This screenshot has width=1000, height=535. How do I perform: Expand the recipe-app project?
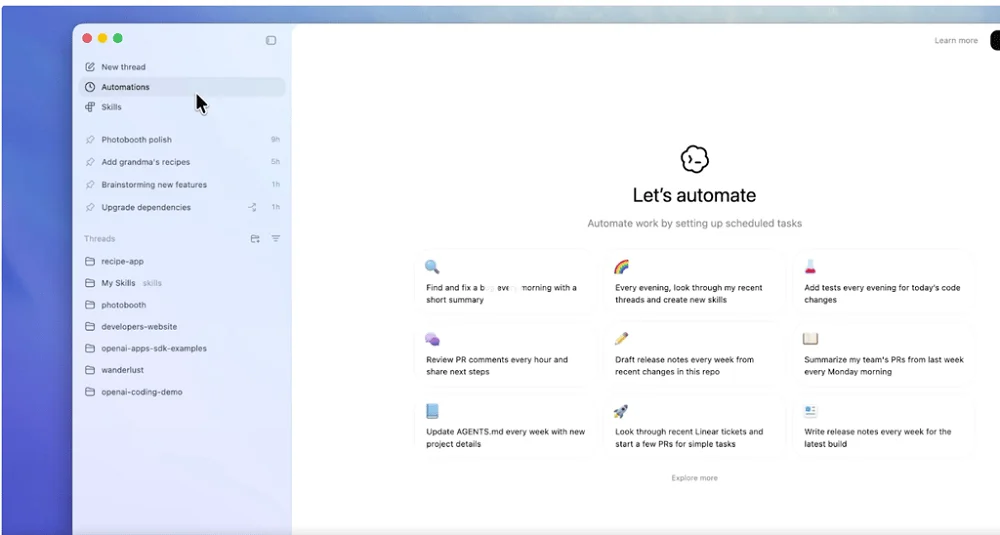[x=182, y=261]
